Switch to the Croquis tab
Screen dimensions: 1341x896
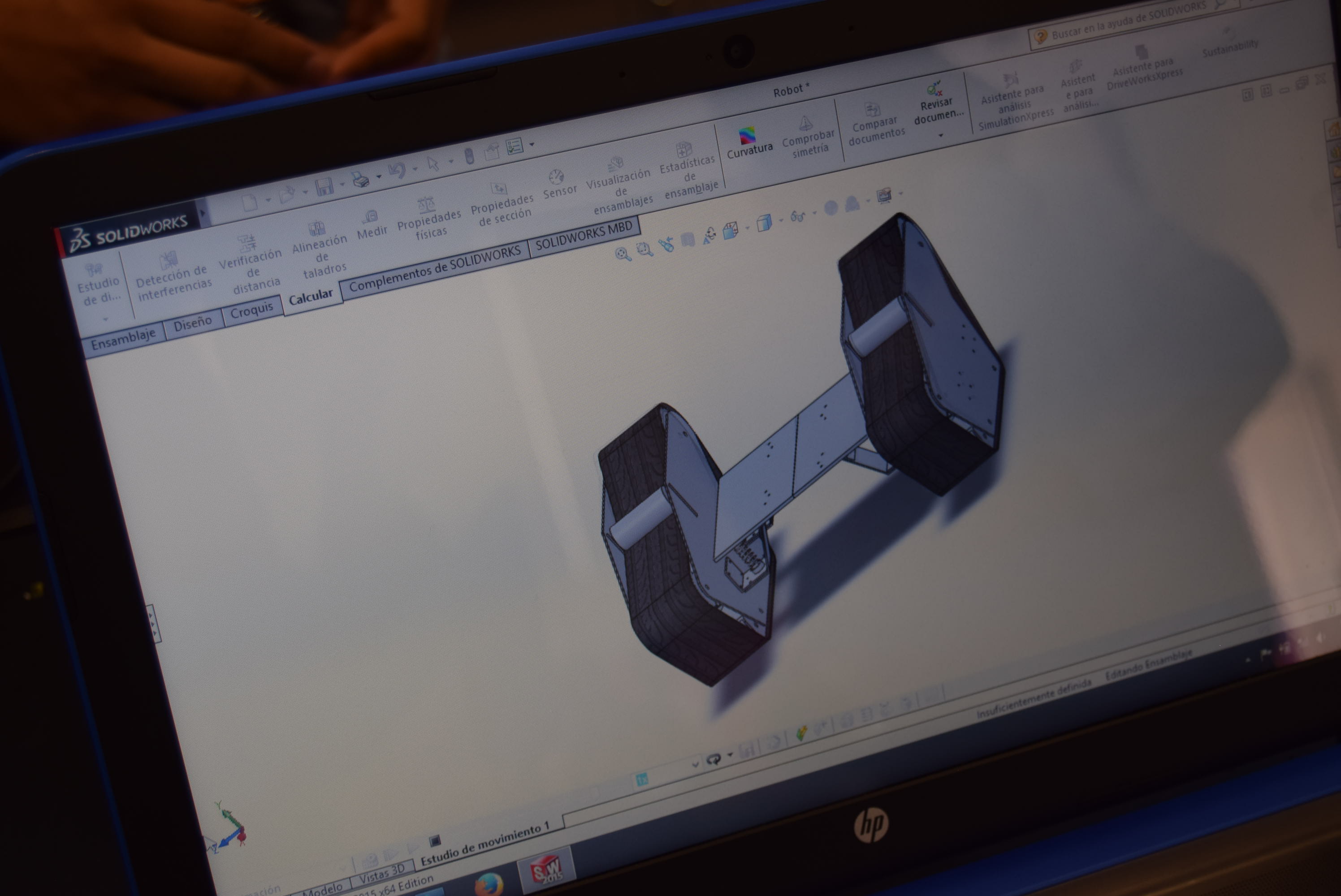click(x=251, y=311)
